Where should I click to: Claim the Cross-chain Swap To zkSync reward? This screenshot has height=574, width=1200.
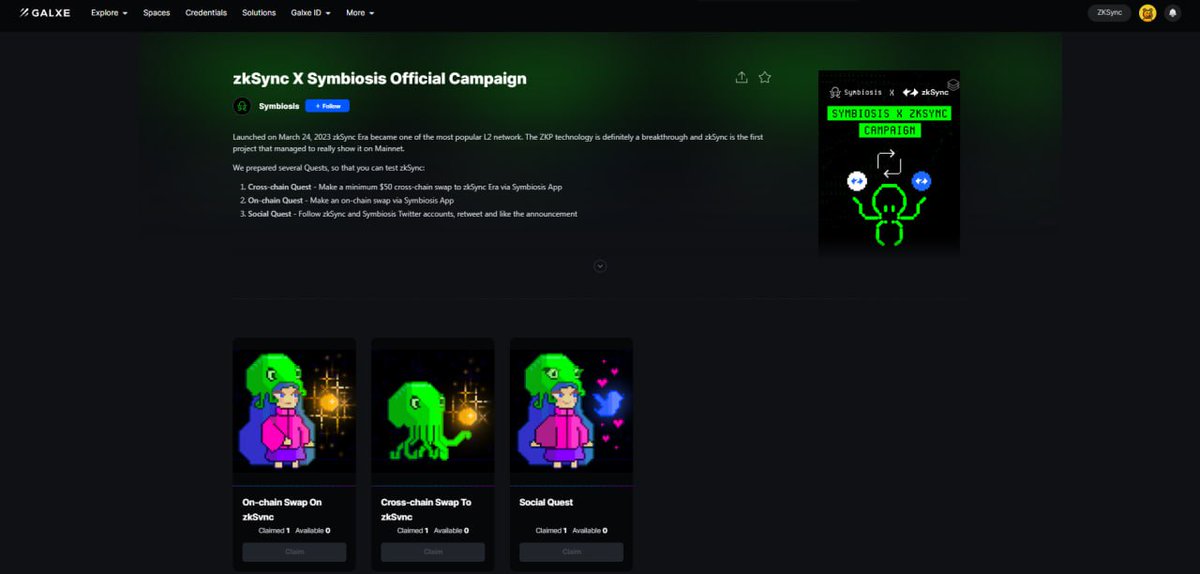click(433, 551)
